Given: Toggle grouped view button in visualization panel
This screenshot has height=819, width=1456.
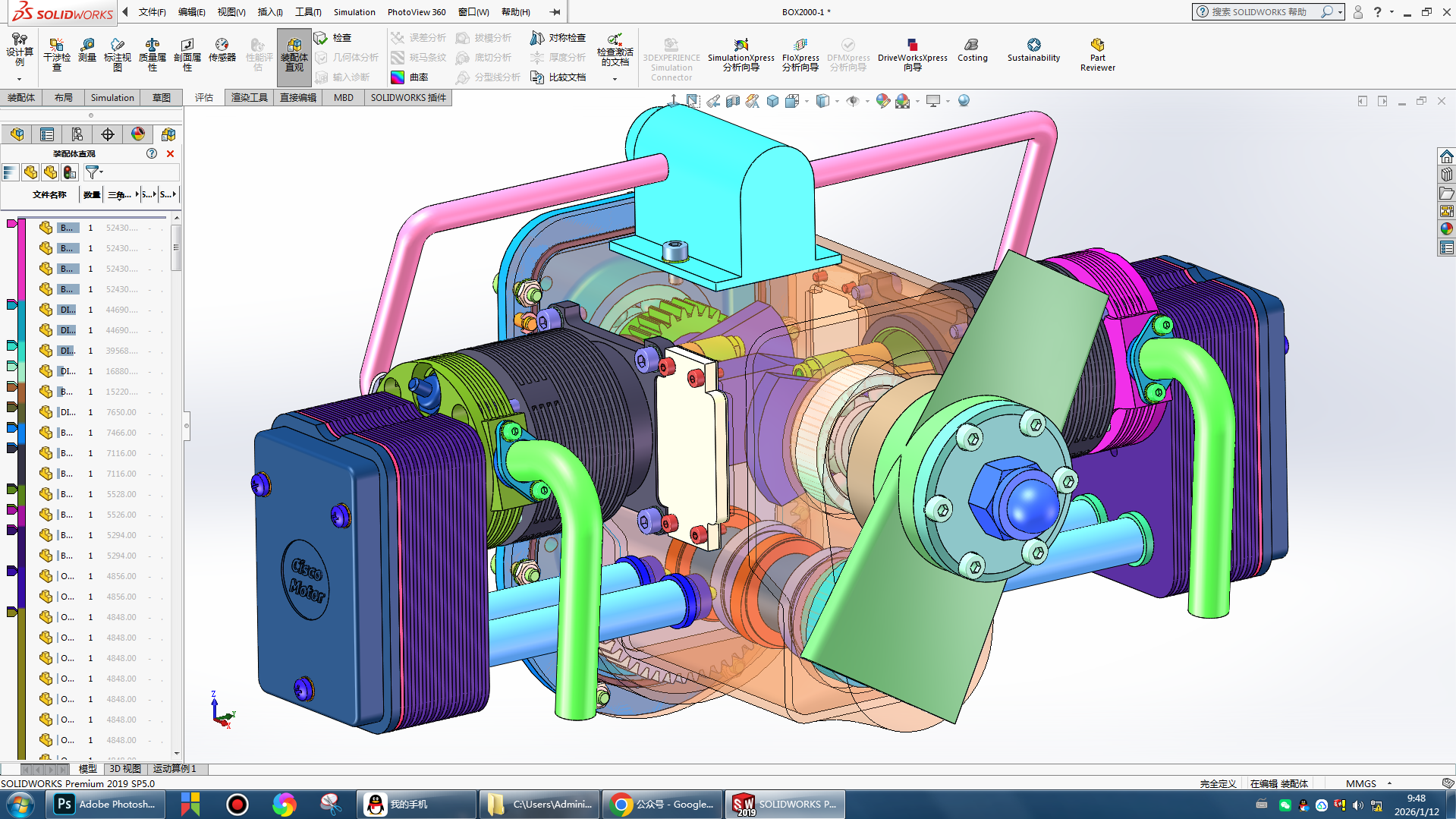Looking at the screenshot, I should pos(50,173).
